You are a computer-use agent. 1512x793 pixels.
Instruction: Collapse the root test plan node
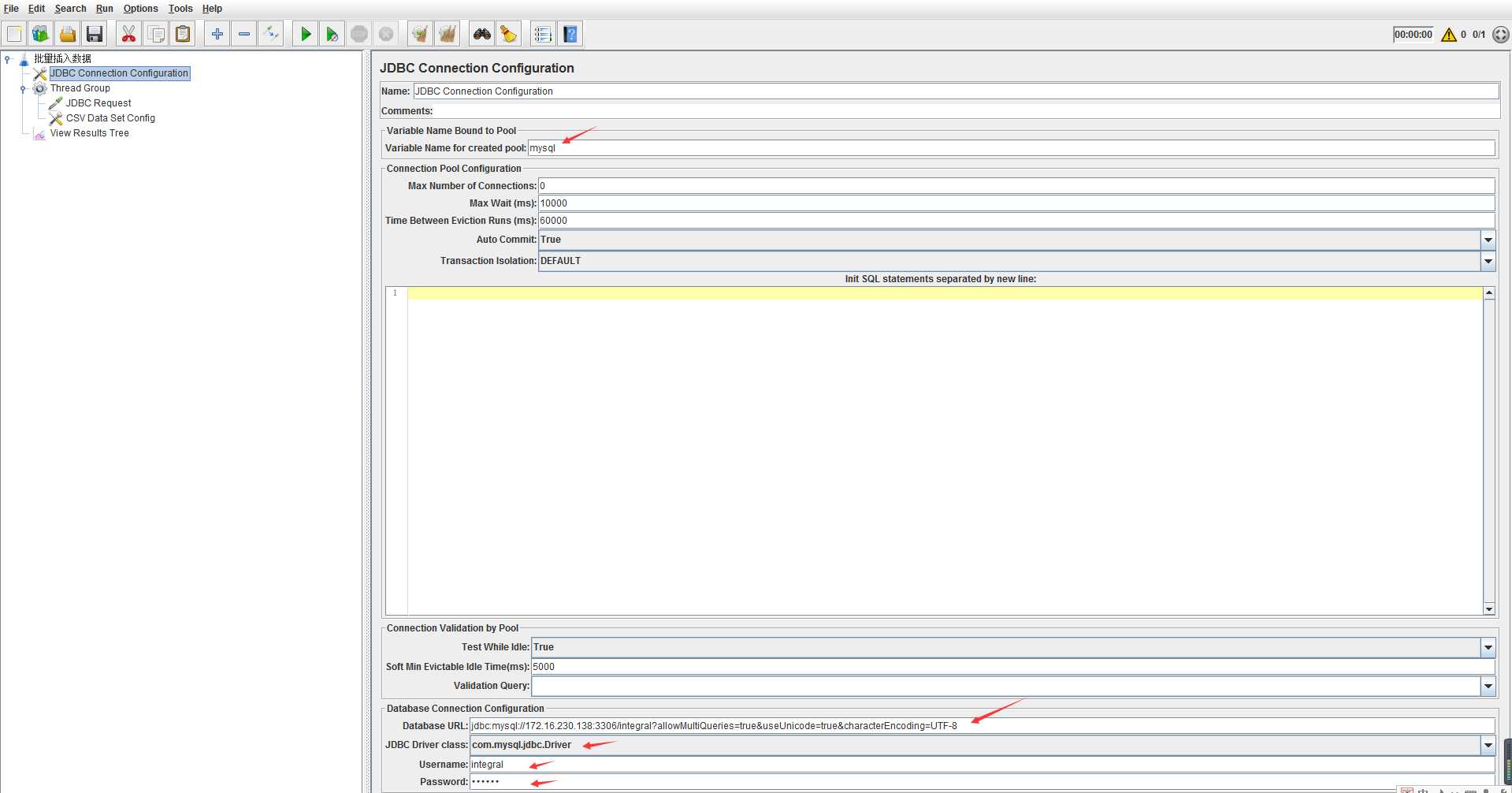click(7, 58)
